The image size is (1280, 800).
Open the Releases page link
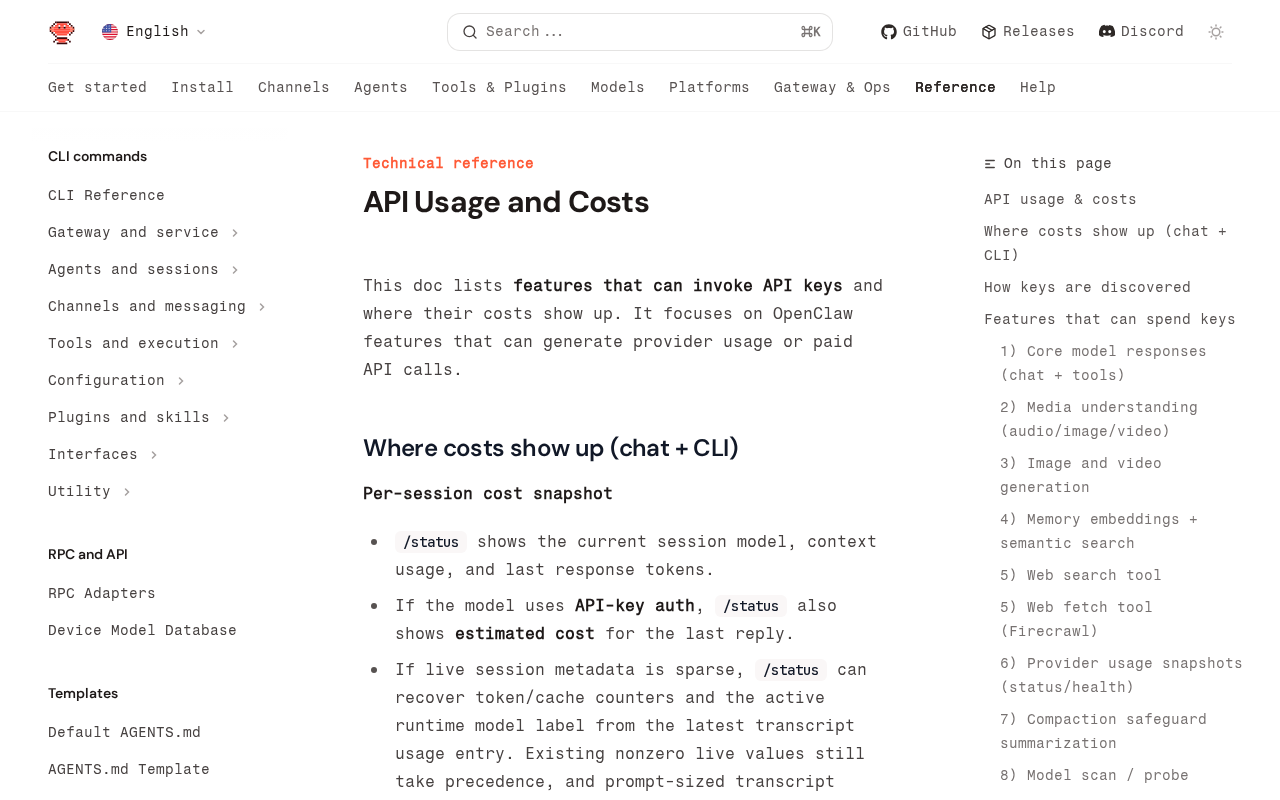tap(1027, 32)
